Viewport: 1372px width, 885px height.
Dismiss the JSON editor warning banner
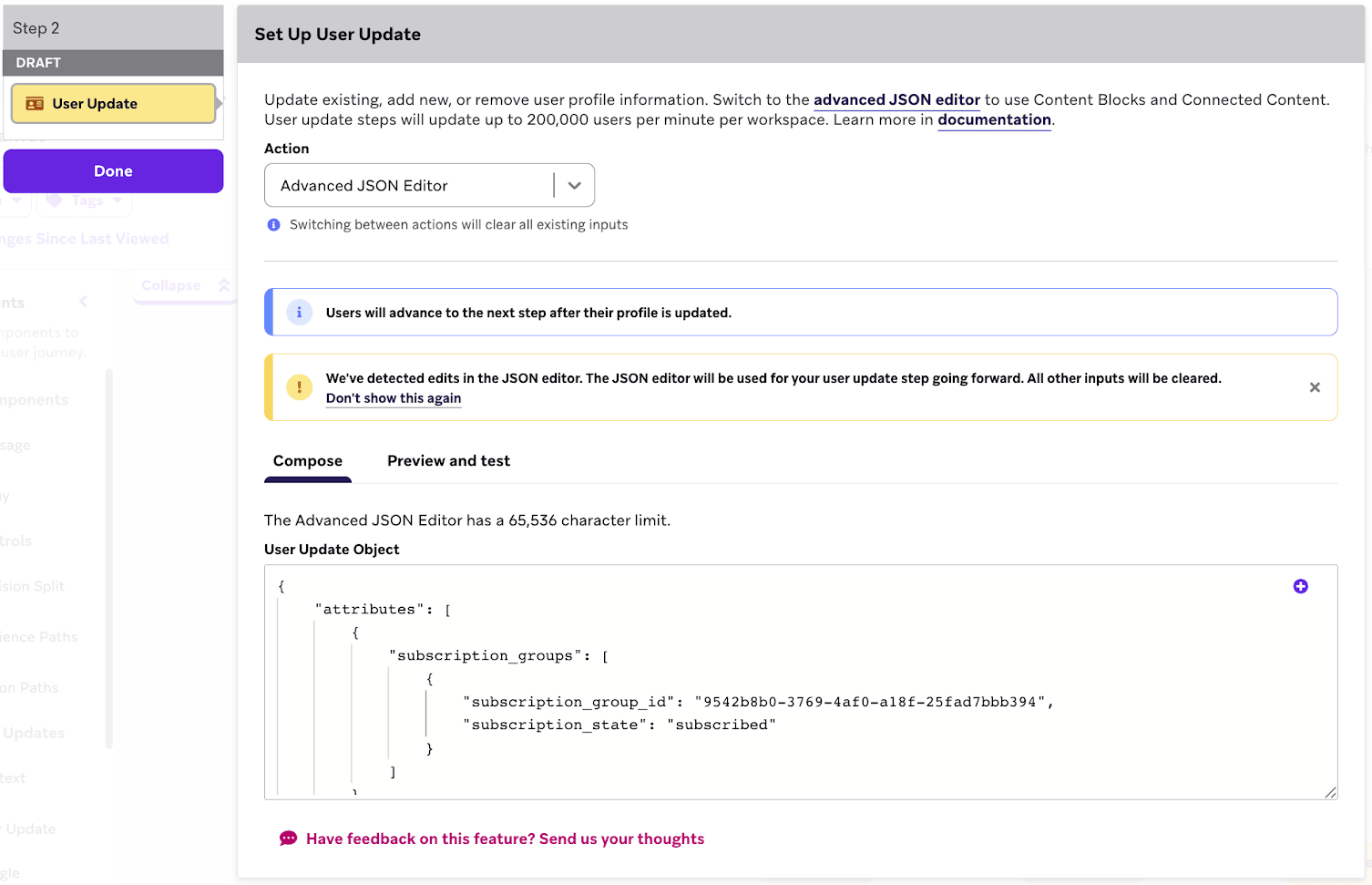point(1315,386)
